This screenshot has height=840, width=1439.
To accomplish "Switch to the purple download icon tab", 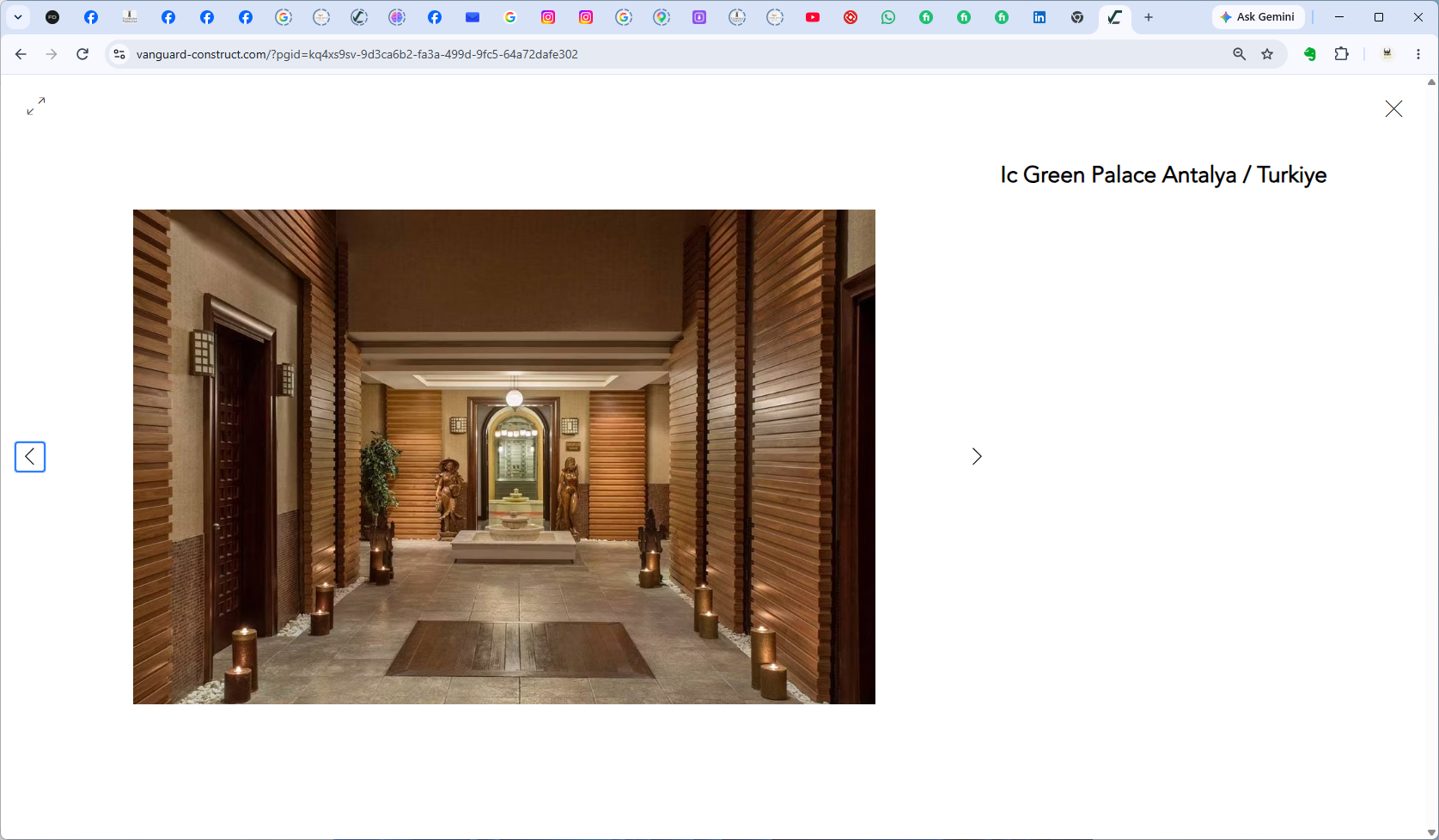I will (x=699, y=17).
